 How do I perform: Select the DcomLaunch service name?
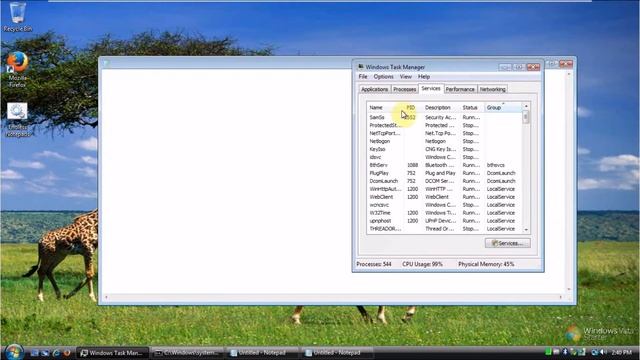tap(384, 181)
